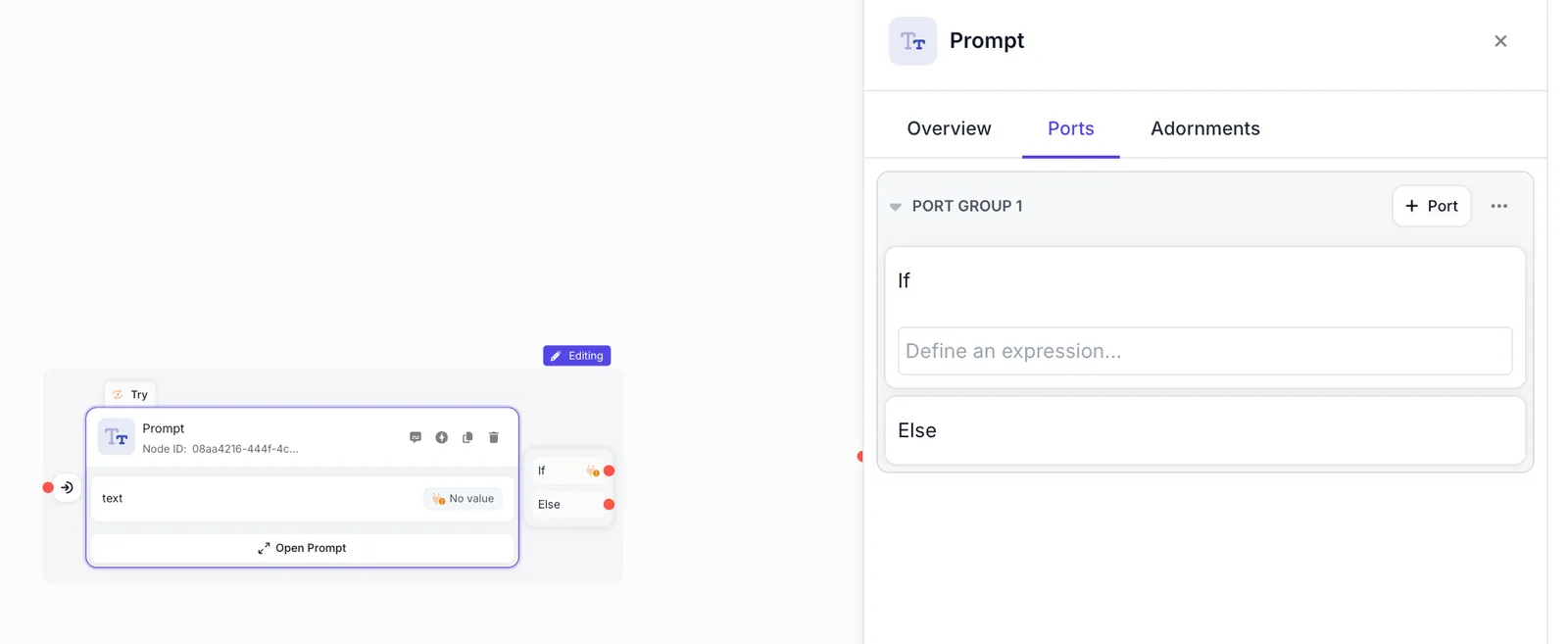The height and width of the screenshot is (644, 1568).
Task: Click the red If output port dot
Action: point(609,471)
